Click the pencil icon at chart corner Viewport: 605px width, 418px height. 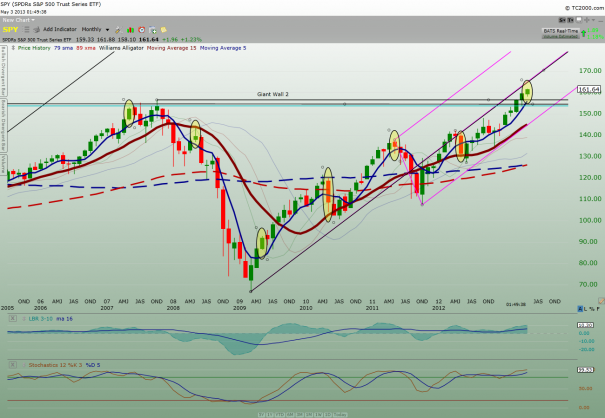tap(601, 300)
